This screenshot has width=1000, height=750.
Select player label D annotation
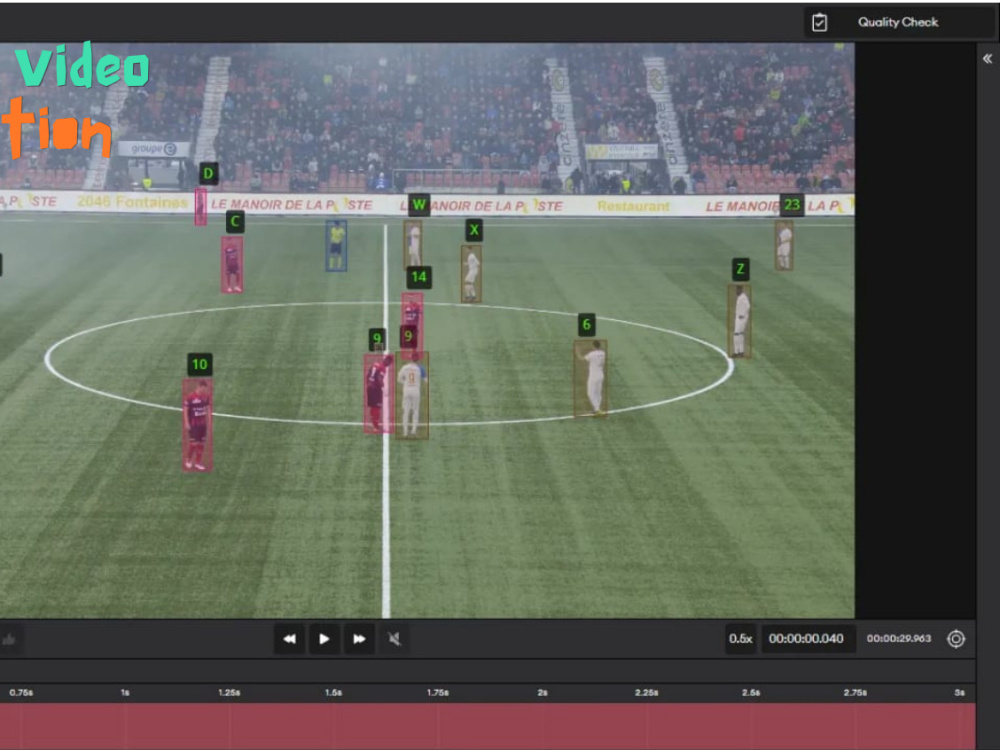pos(209,173)
